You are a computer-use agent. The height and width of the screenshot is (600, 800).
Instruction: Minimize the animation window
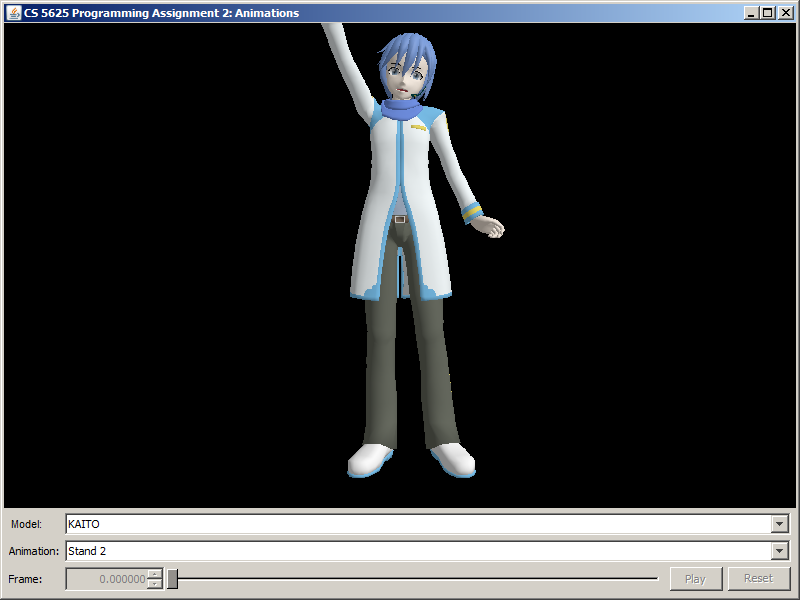[x=751, y=13]
